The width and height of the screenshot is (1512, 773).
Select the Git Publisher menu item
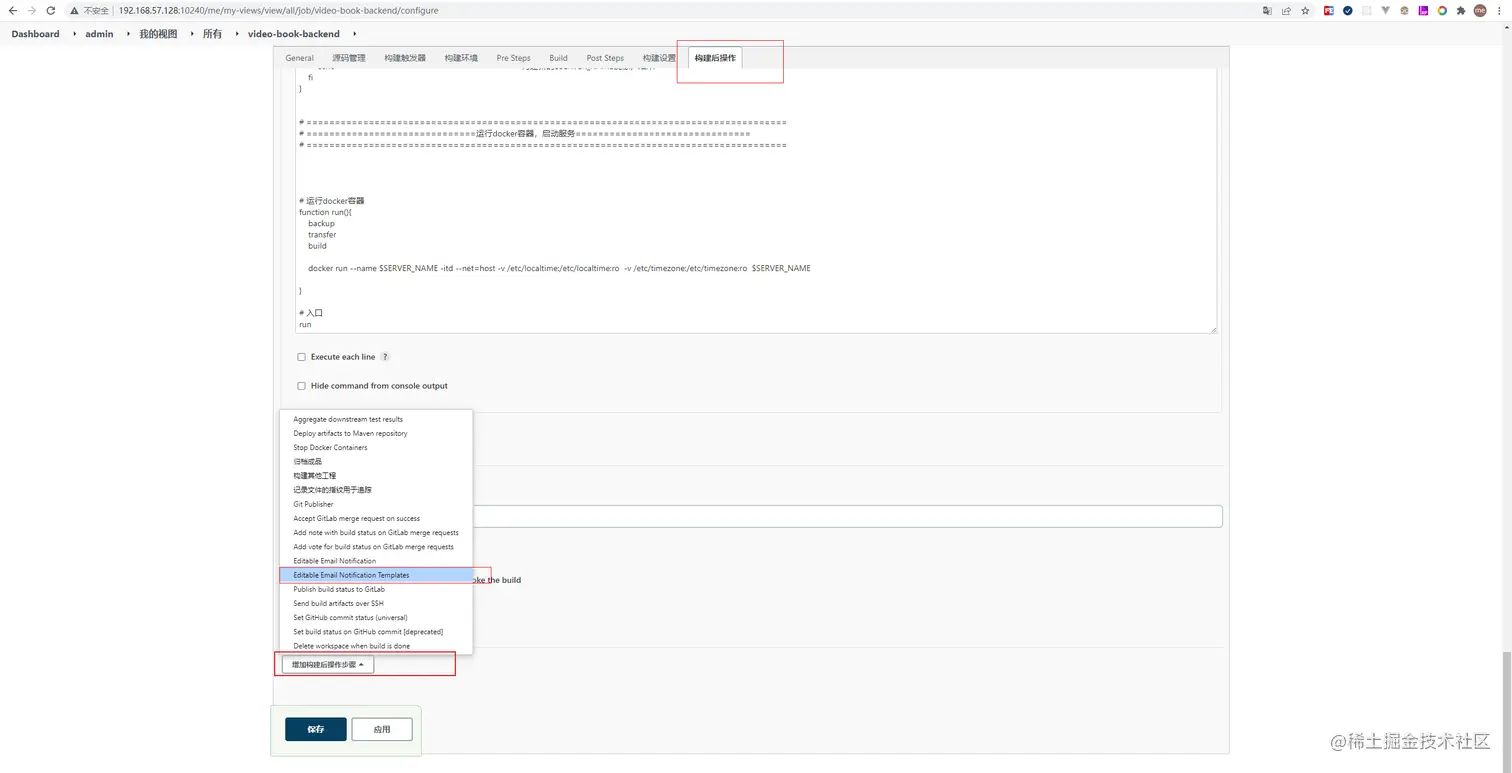(x=376, y=505)
